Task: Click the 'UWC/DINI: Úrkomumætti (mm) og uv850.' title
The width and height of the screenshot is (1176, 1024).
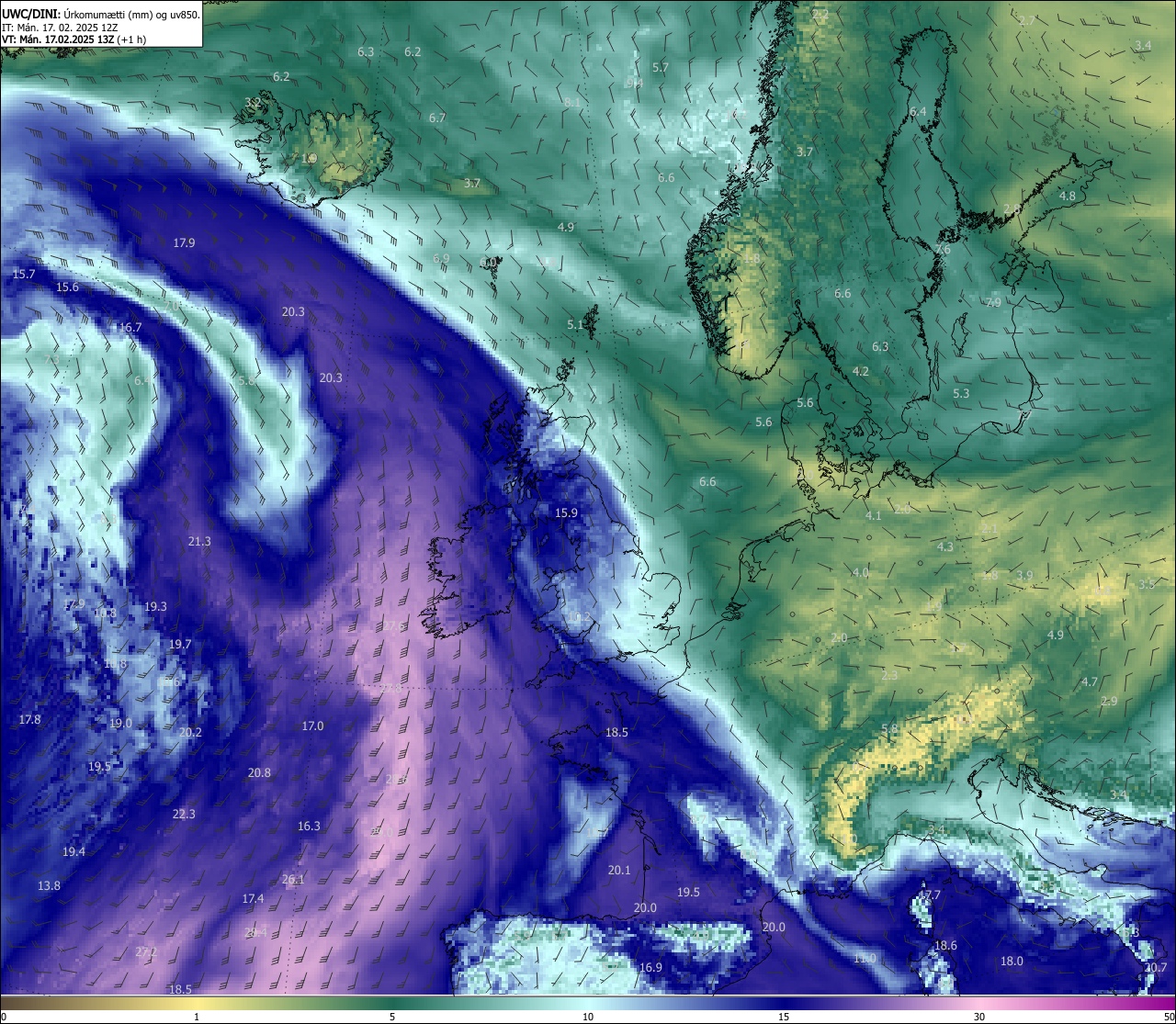Action: (101, 14)
